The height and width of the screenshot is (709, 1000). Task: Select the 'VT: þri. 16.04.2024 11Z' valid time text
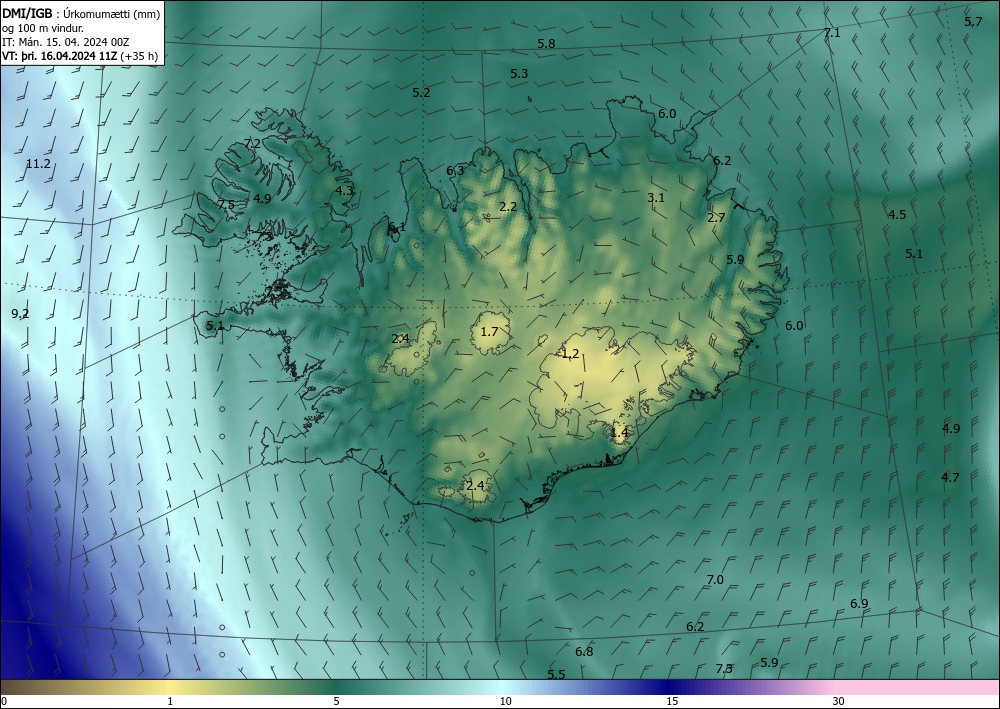click(59, 56)
